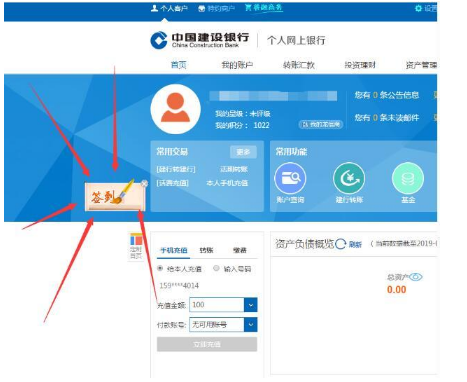Viewport: 467px width, 382px height.
Task: Click the small rounded button beside points 1022
Action: 321,125
